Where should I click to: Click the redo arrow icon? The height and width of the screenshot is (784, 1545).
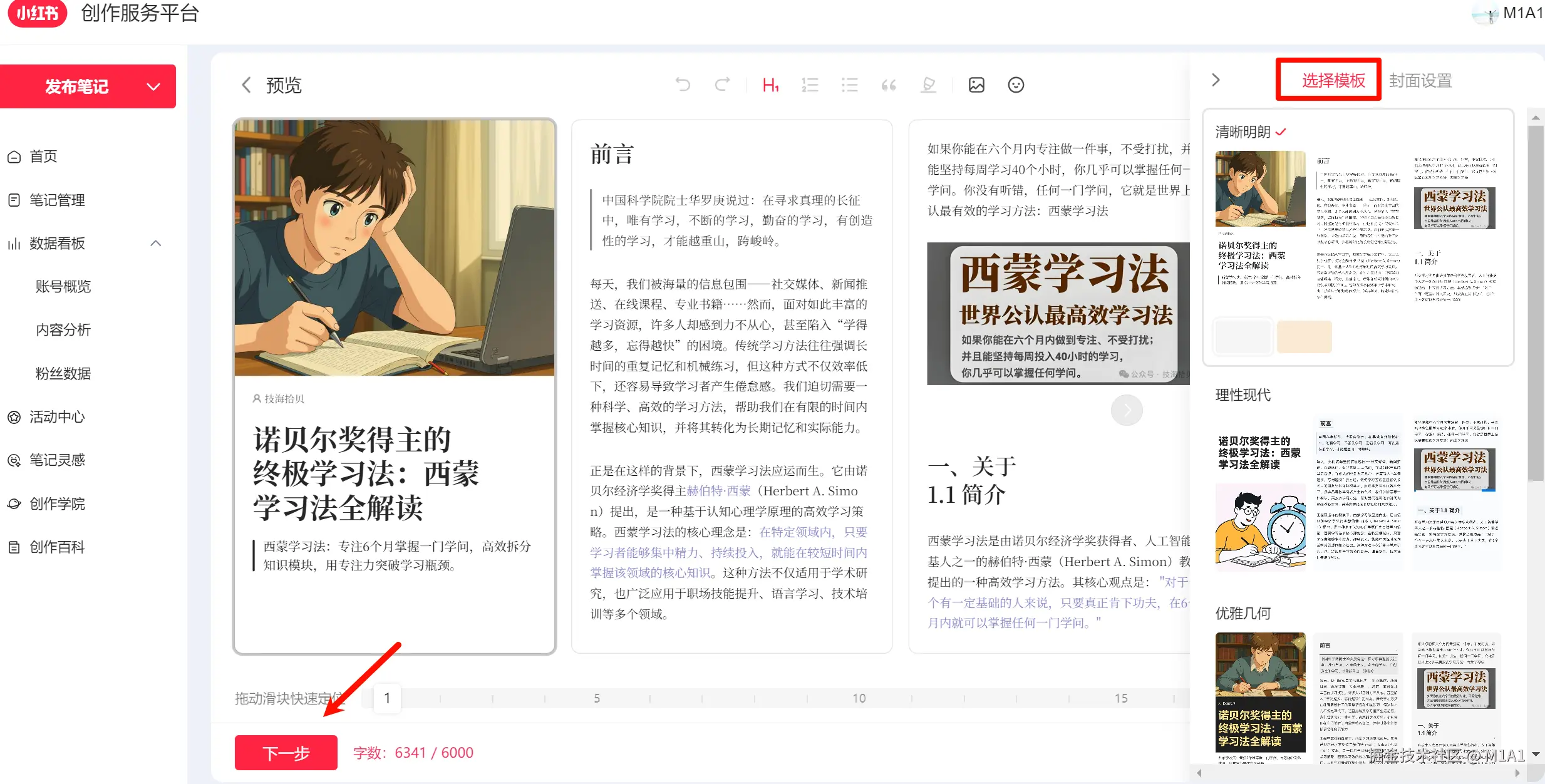point(723,85)
